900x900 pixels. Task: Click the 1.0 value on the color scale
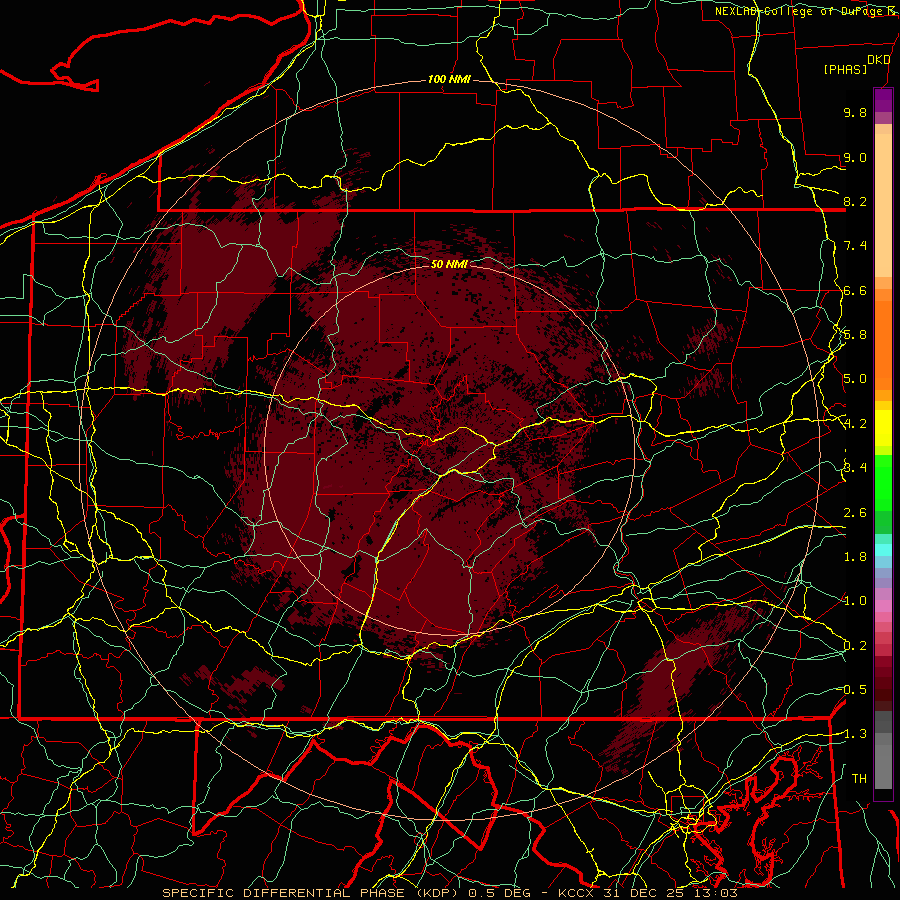click(855, 601)
